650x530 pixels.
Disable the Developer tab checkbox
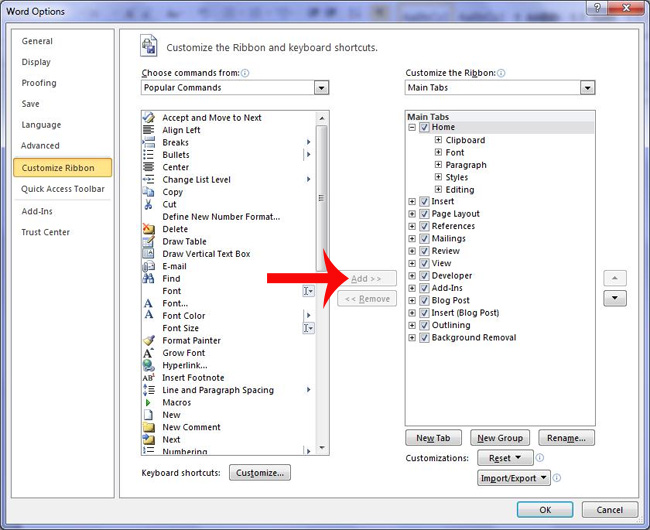424,276
